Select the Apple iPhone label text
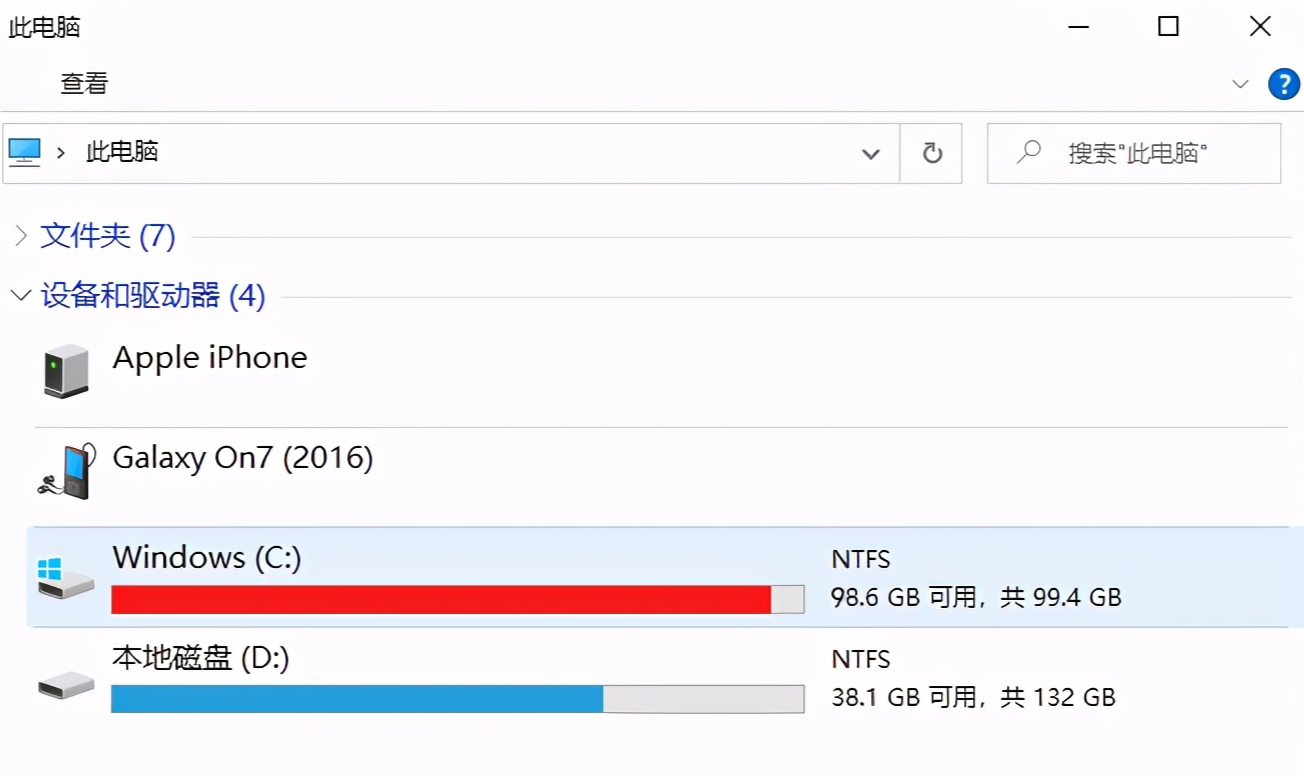1304x776 pixels. coord(210,357)
